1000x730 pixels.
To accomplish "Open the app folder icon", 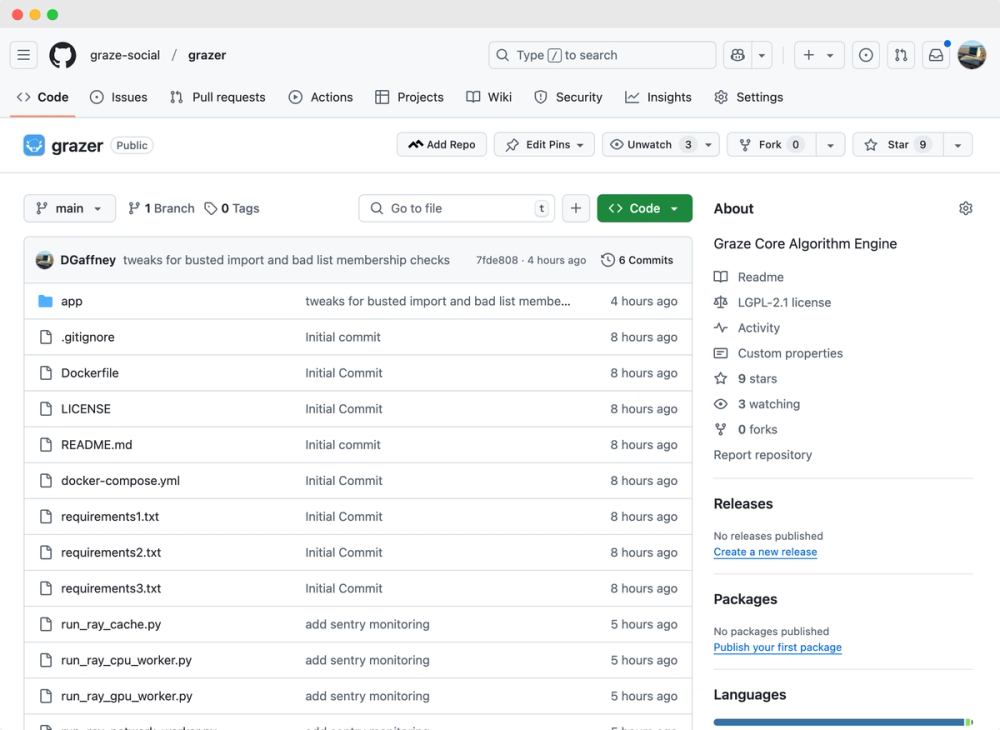I will point(45,301).
